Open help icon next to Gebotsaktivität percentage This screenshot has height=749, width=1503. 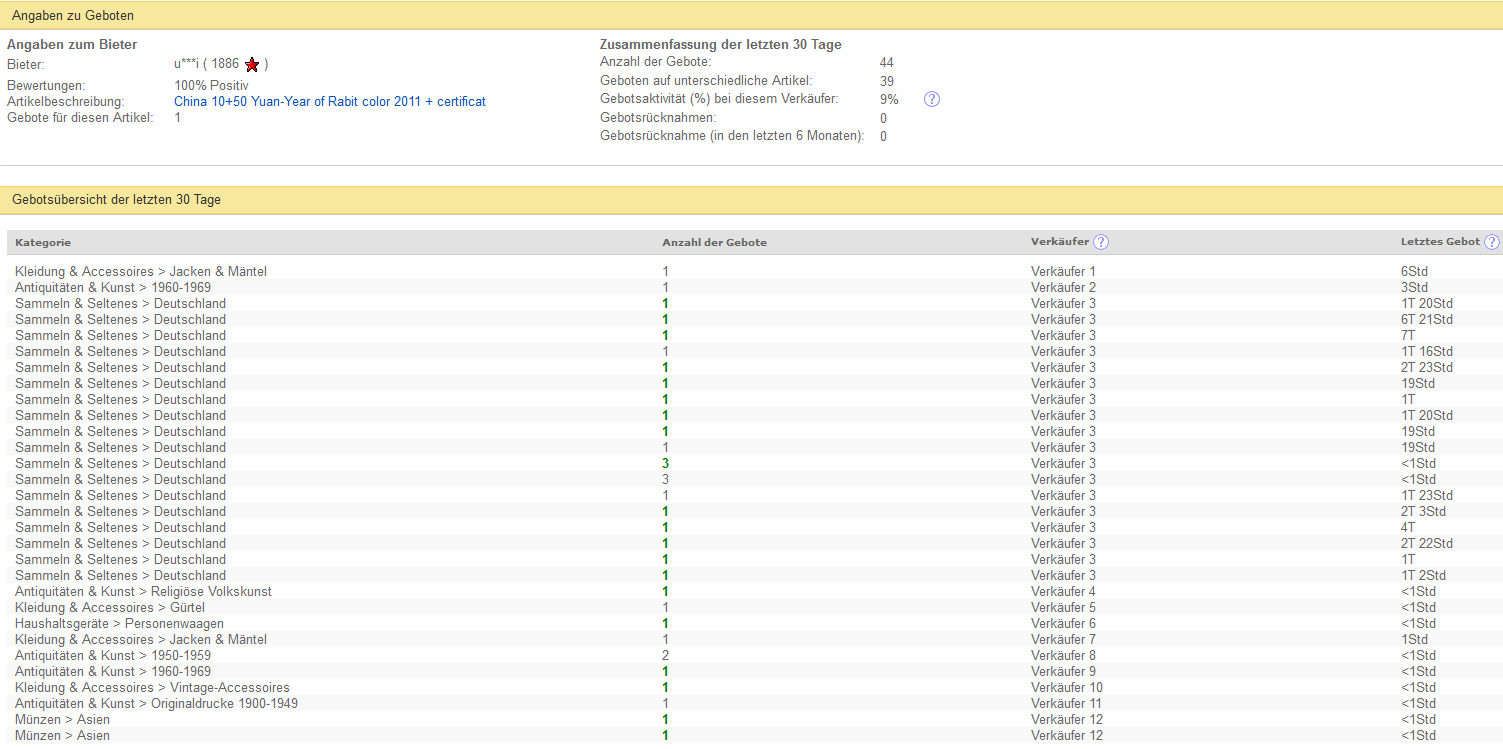pos(931,99)
